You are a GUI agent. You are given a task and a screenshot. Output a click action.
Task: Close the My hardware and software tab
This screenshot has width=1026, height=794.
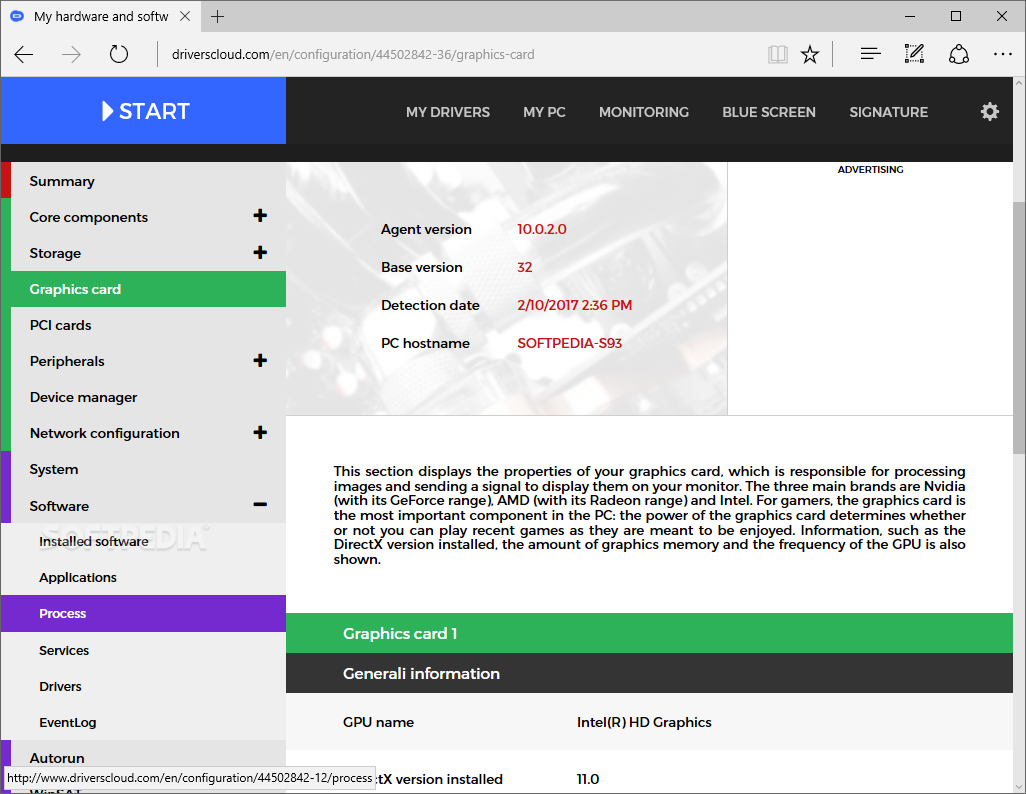pyautogui.click(x=185, y=16)
